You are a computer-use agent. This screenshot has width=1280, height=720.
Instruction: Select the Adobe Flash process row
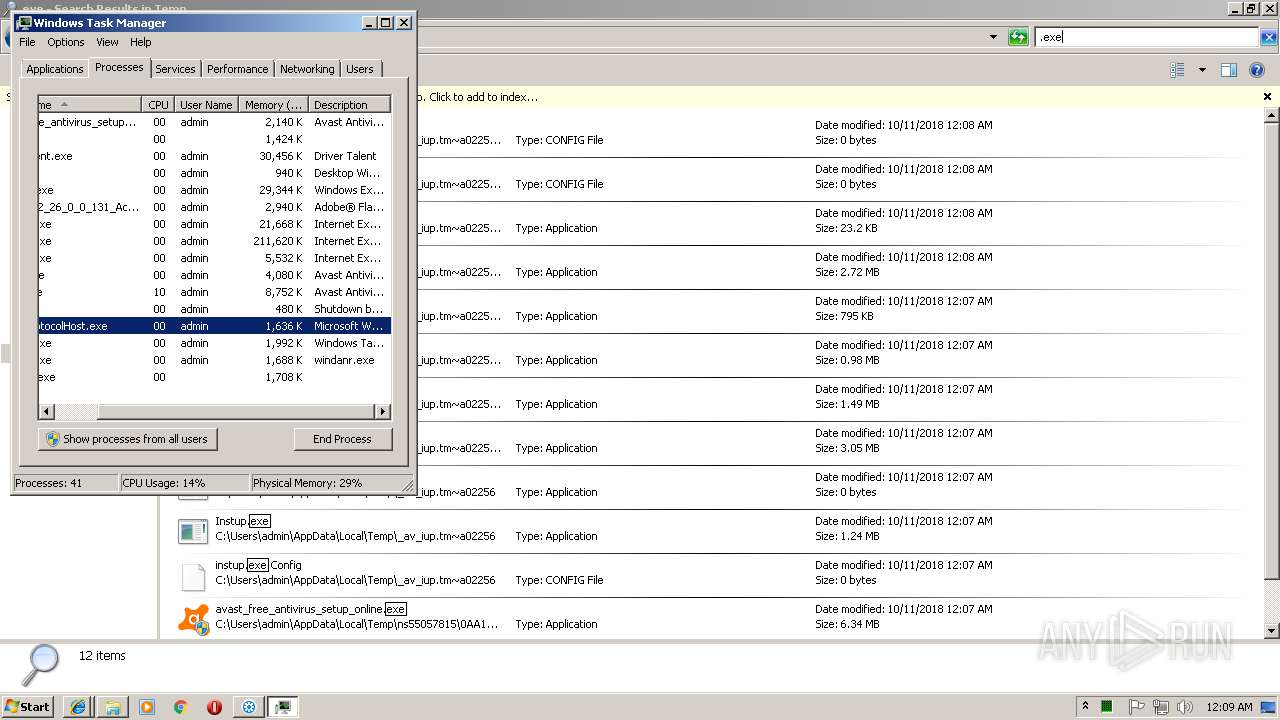(214, 207)
